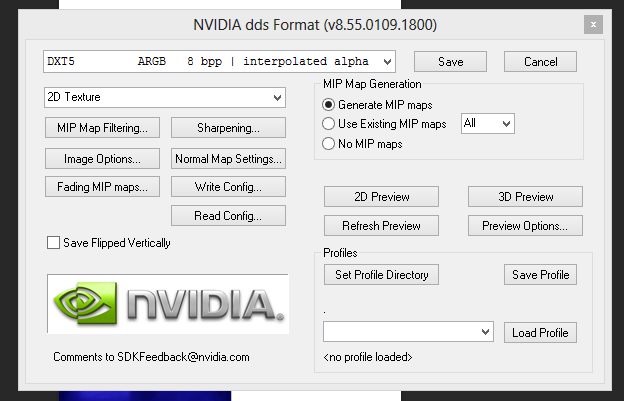Viewport: 624px width, 401px height.
Task: Click the Cancel button
Action: point(540,62)
